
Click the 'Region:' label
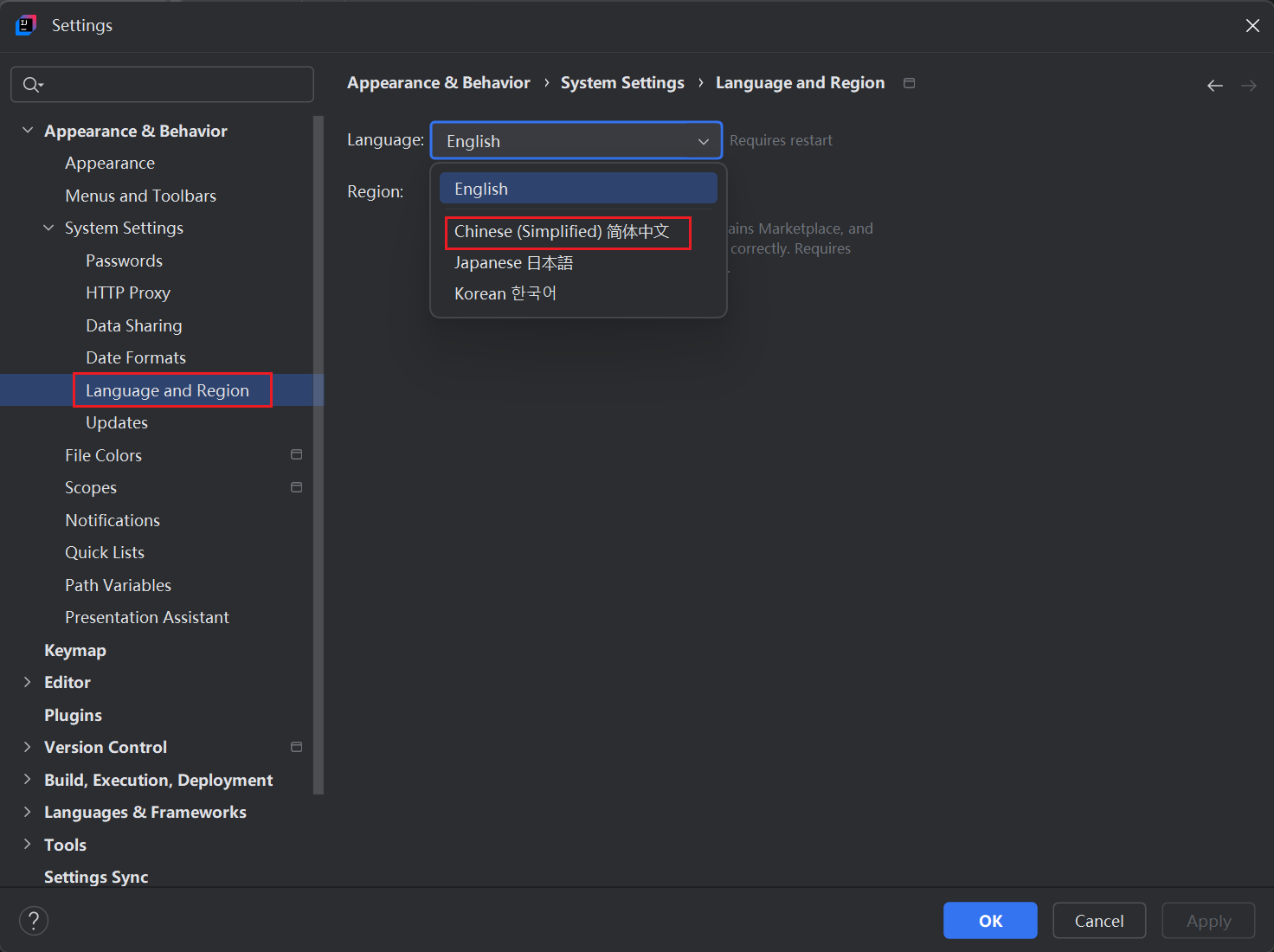pyautogui.click(x=376, y=191)
